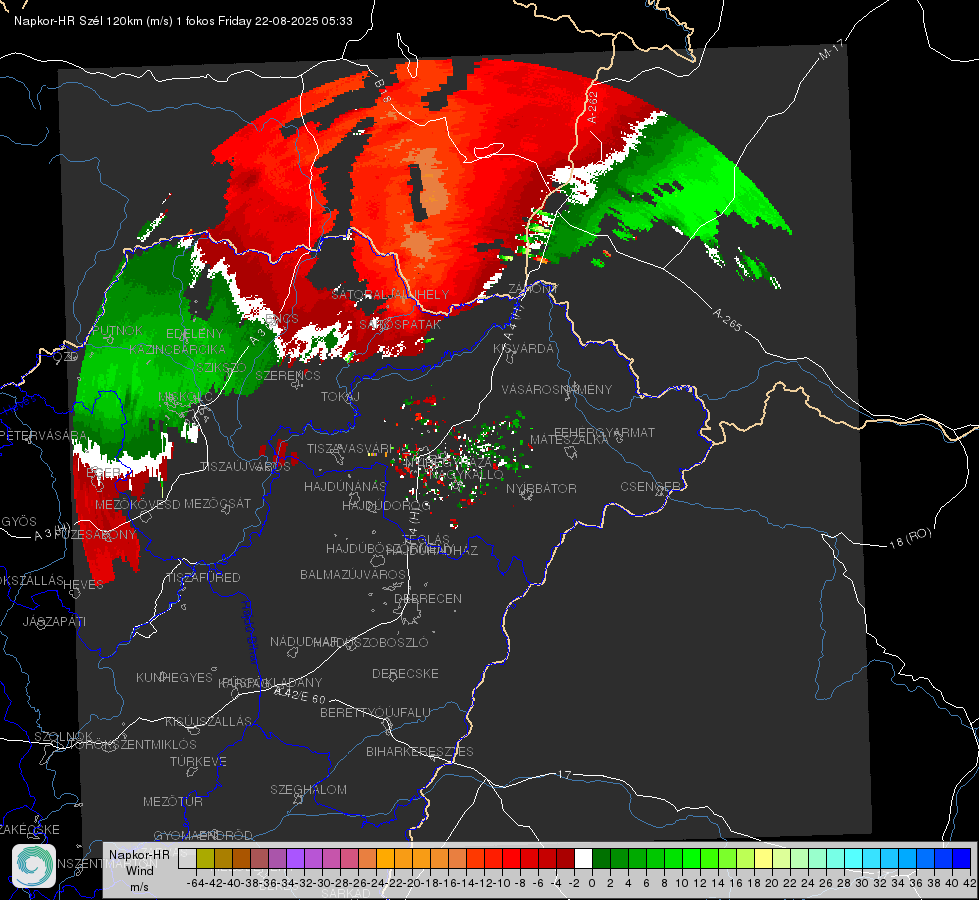Screen dimensions: 979x900
Task: Click the yellow swatch in the wind legend
Action: [763, 858]
